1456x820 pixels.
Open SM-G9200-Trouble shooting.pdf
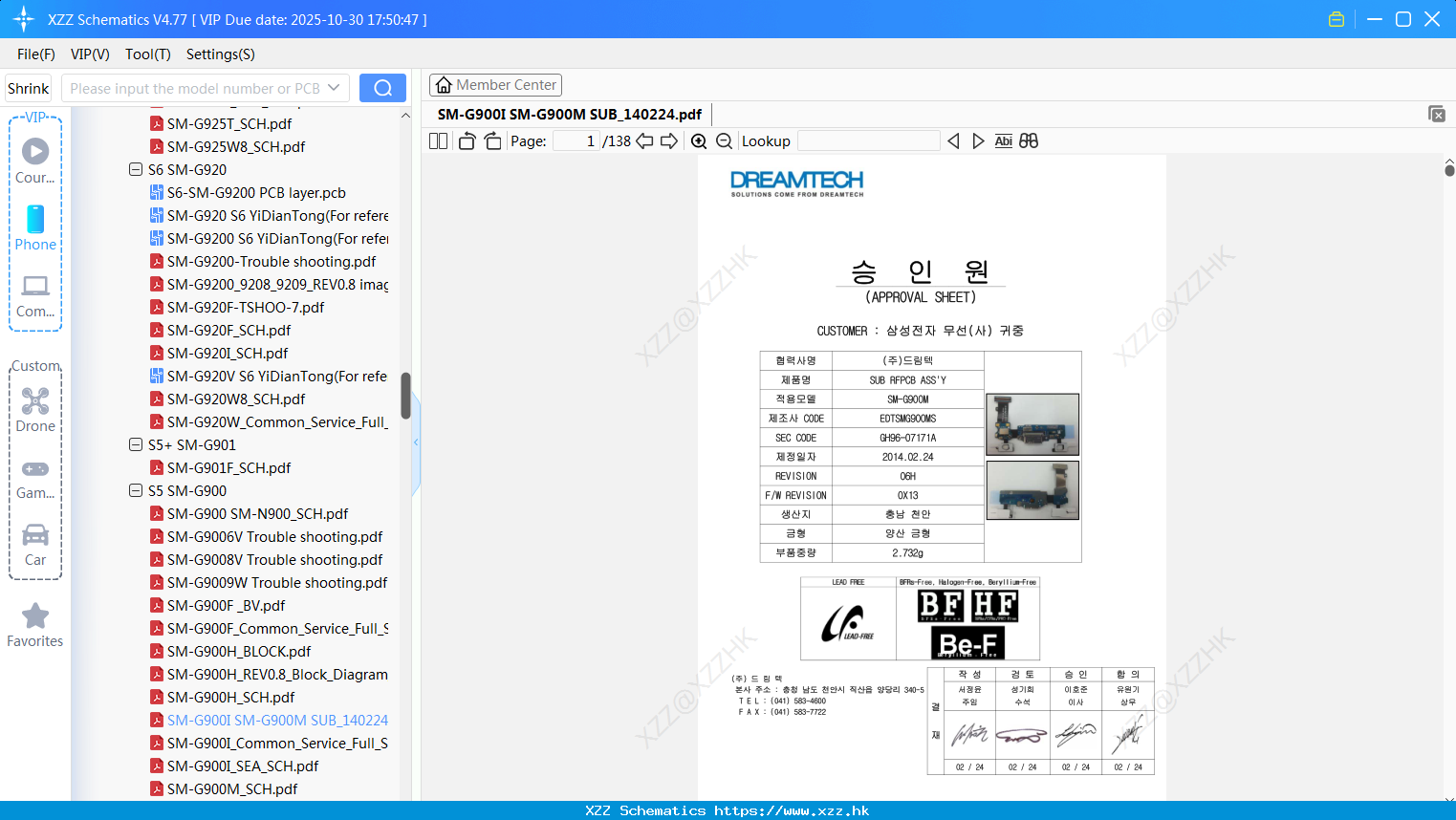click(272, 261)
